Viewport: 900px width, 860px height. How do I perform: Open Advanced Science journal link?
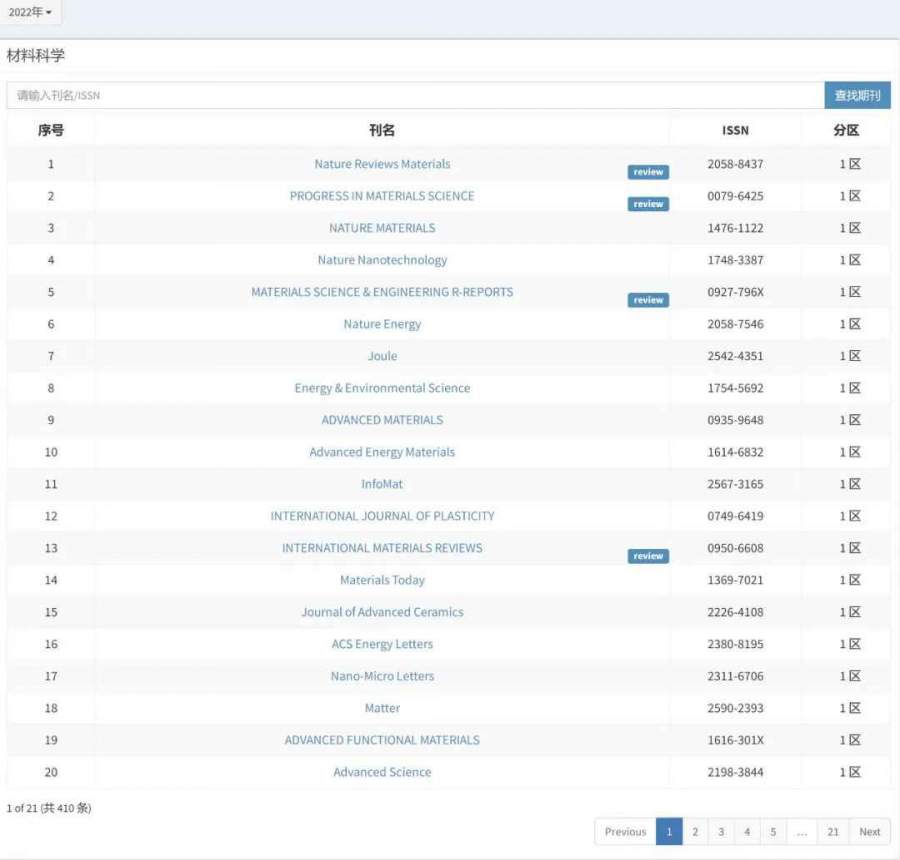382,773
